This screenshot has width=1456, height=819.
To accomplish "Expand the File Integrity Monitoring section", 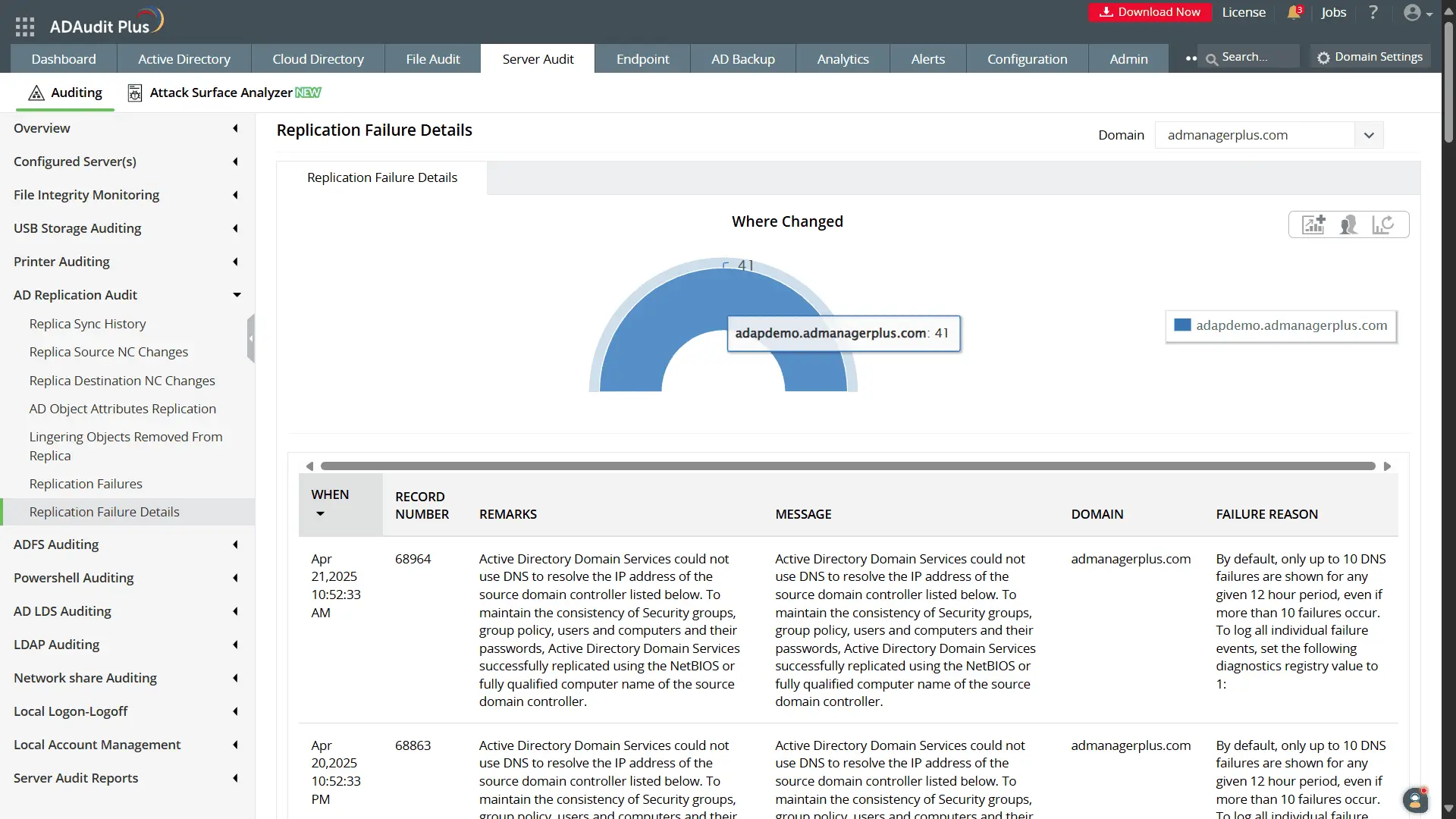I will tap(235, 195).
